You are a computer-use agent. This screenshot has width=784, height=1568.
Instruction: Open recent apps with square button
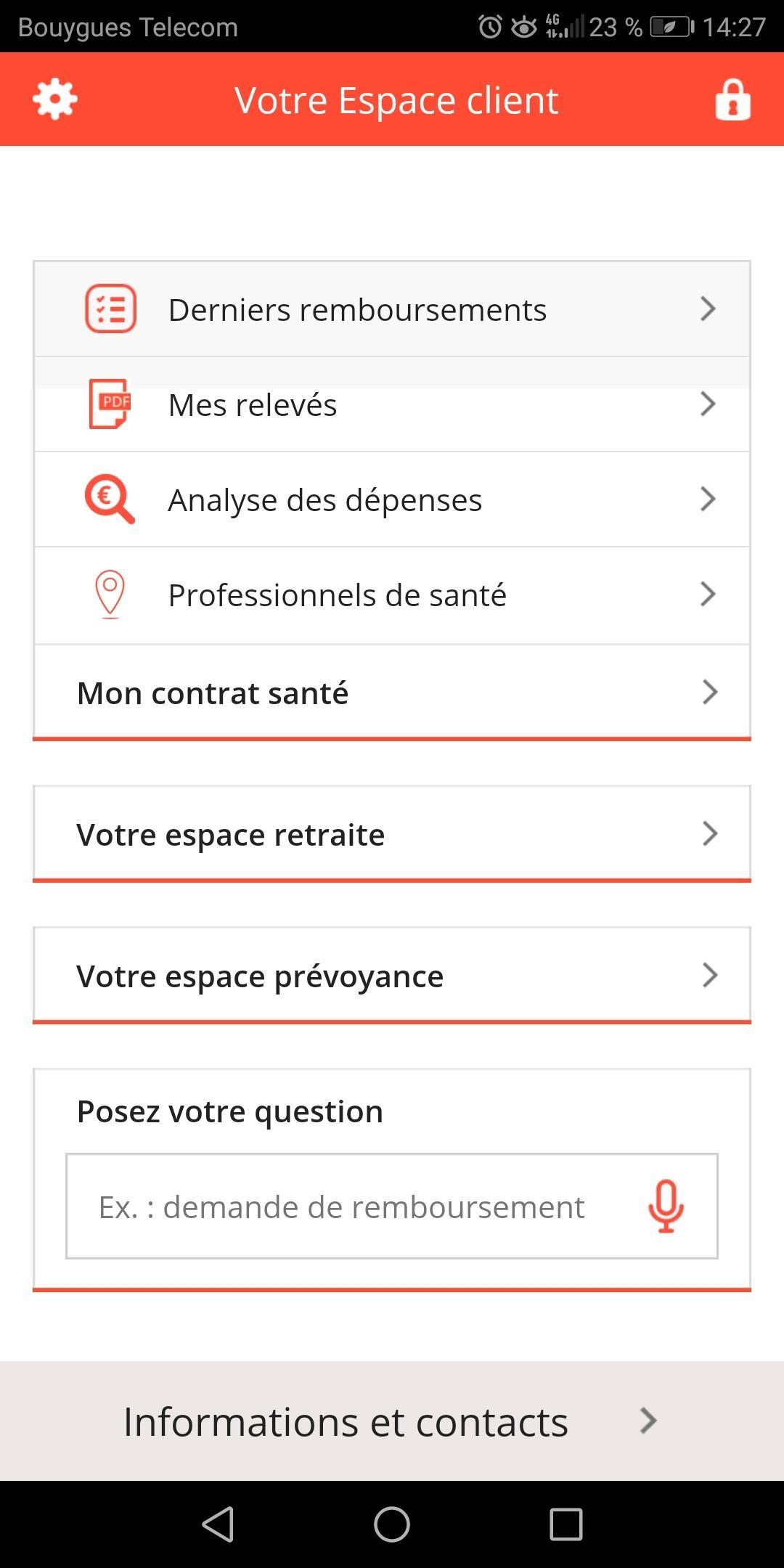565,1524
